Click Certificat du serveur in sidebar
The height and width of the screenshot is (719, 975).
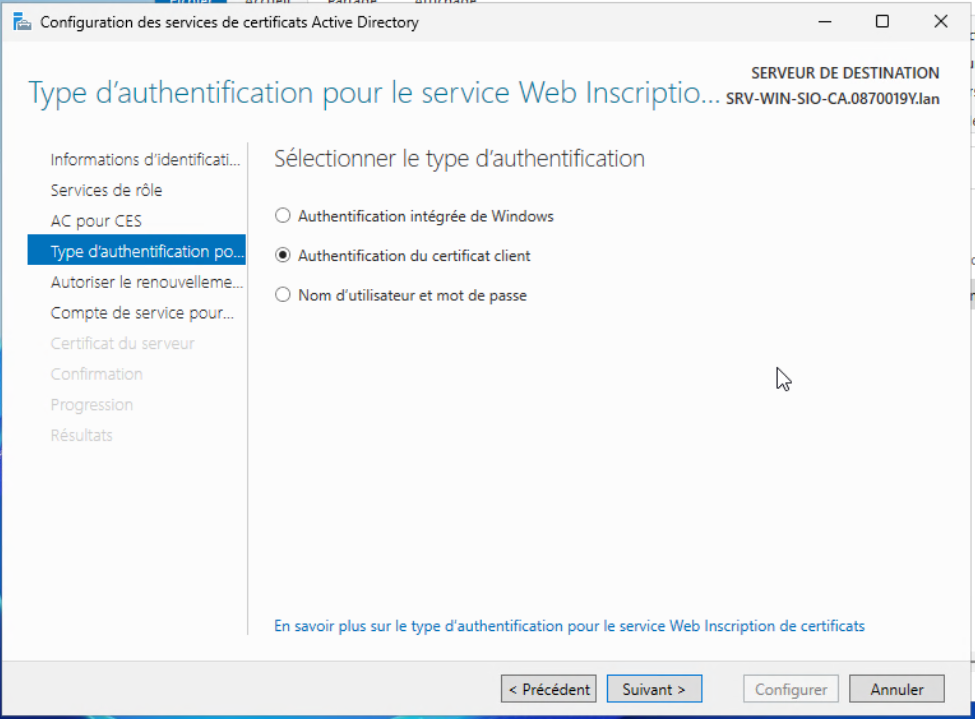[122, 344]
